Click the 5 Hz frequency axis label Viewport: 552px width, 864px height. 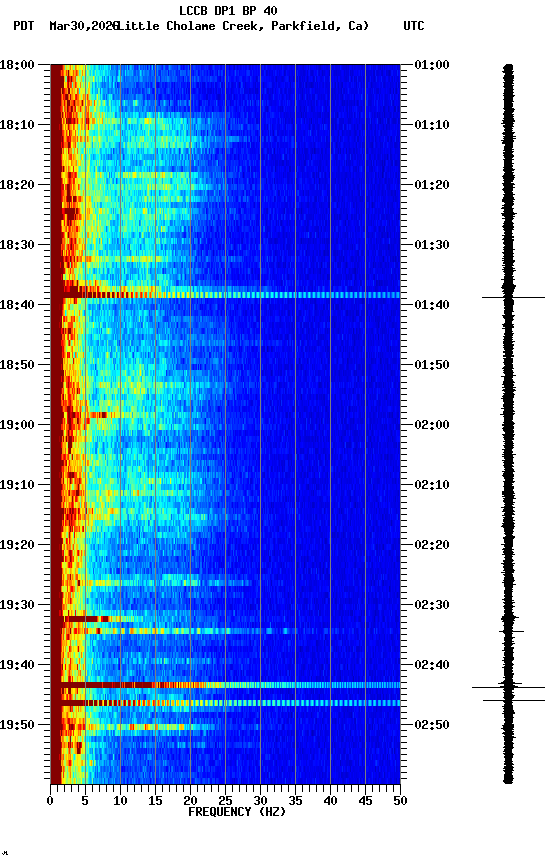pos(85,801)
